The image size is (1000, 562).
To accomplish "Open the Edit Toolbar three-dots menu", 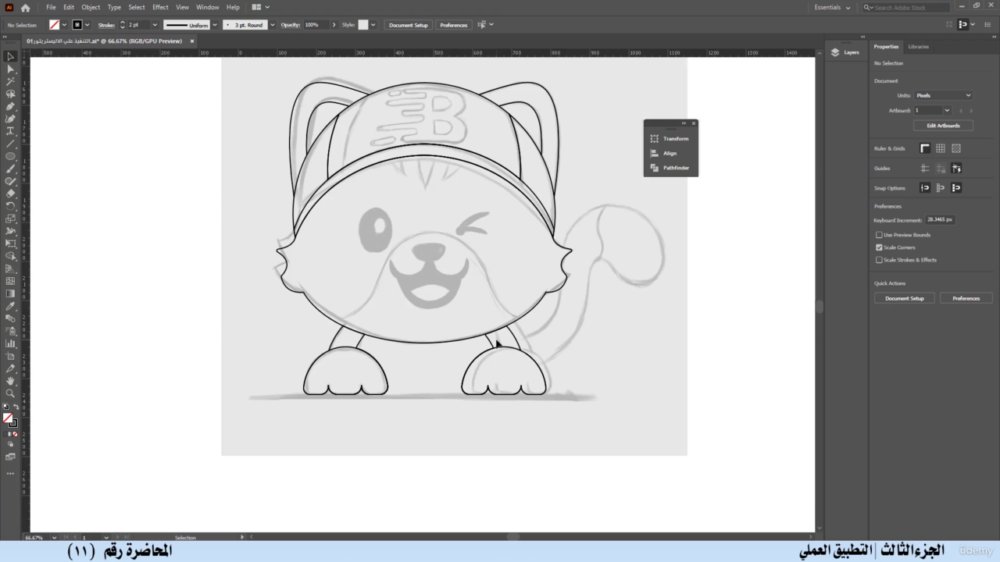I will tap(10, 474).
